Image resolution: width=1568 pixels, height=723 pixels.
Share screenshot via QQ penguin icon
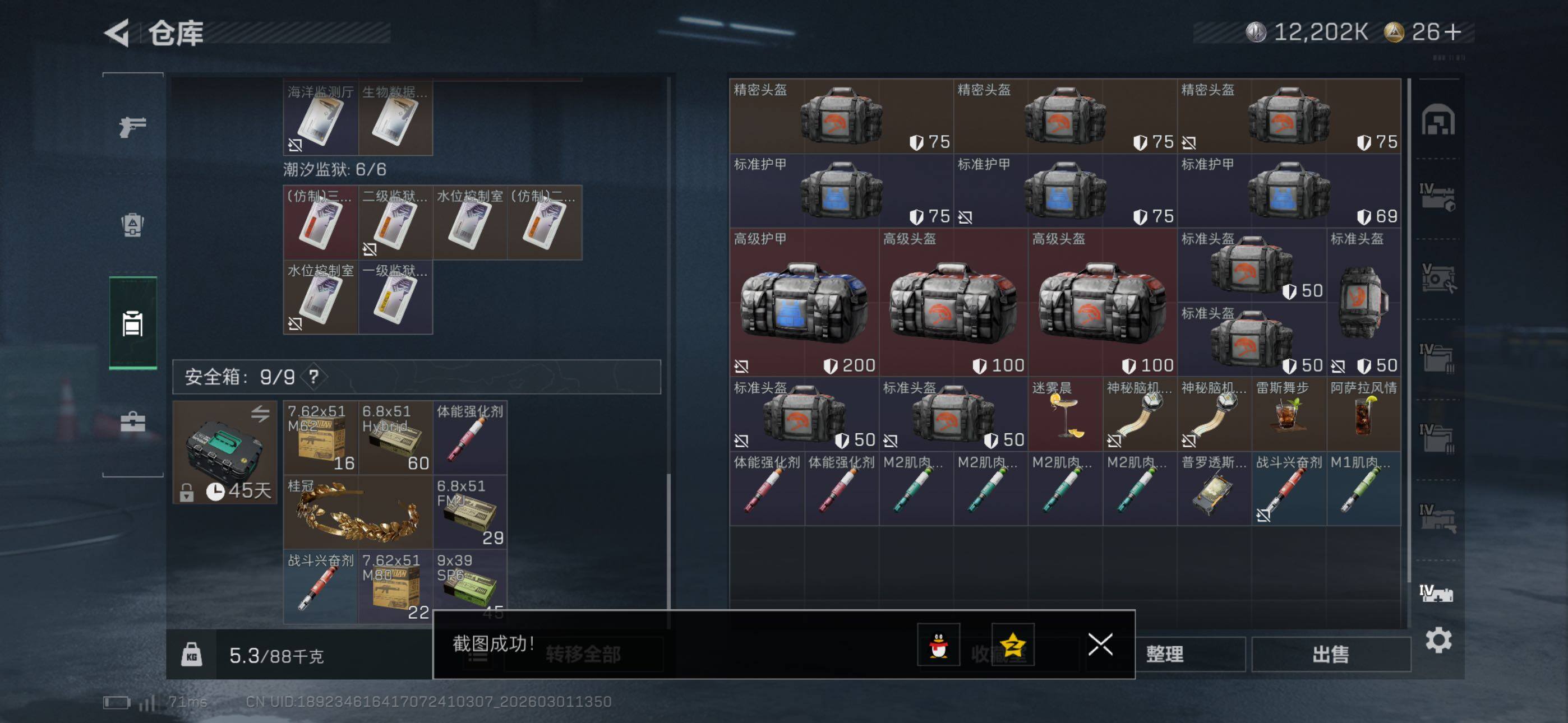point(939,645)
